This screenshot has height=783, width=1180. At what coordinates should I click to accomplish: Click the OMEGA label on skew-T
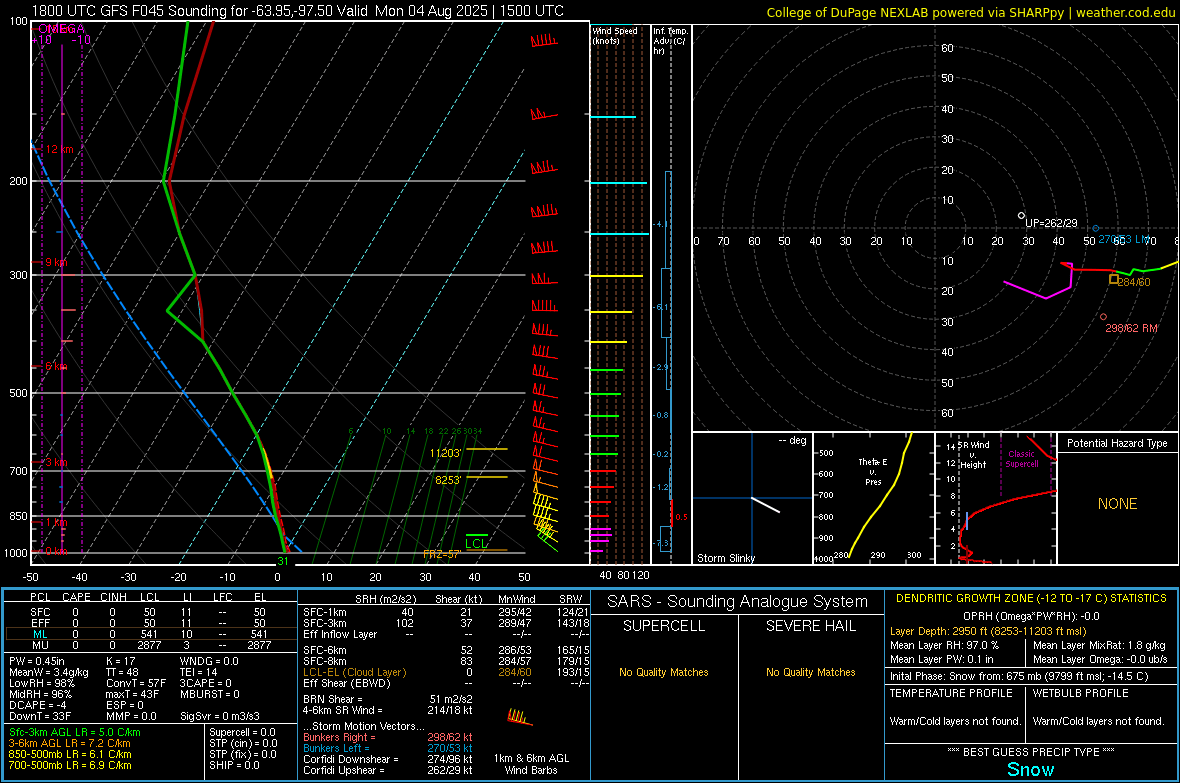(x=61, y=29)
